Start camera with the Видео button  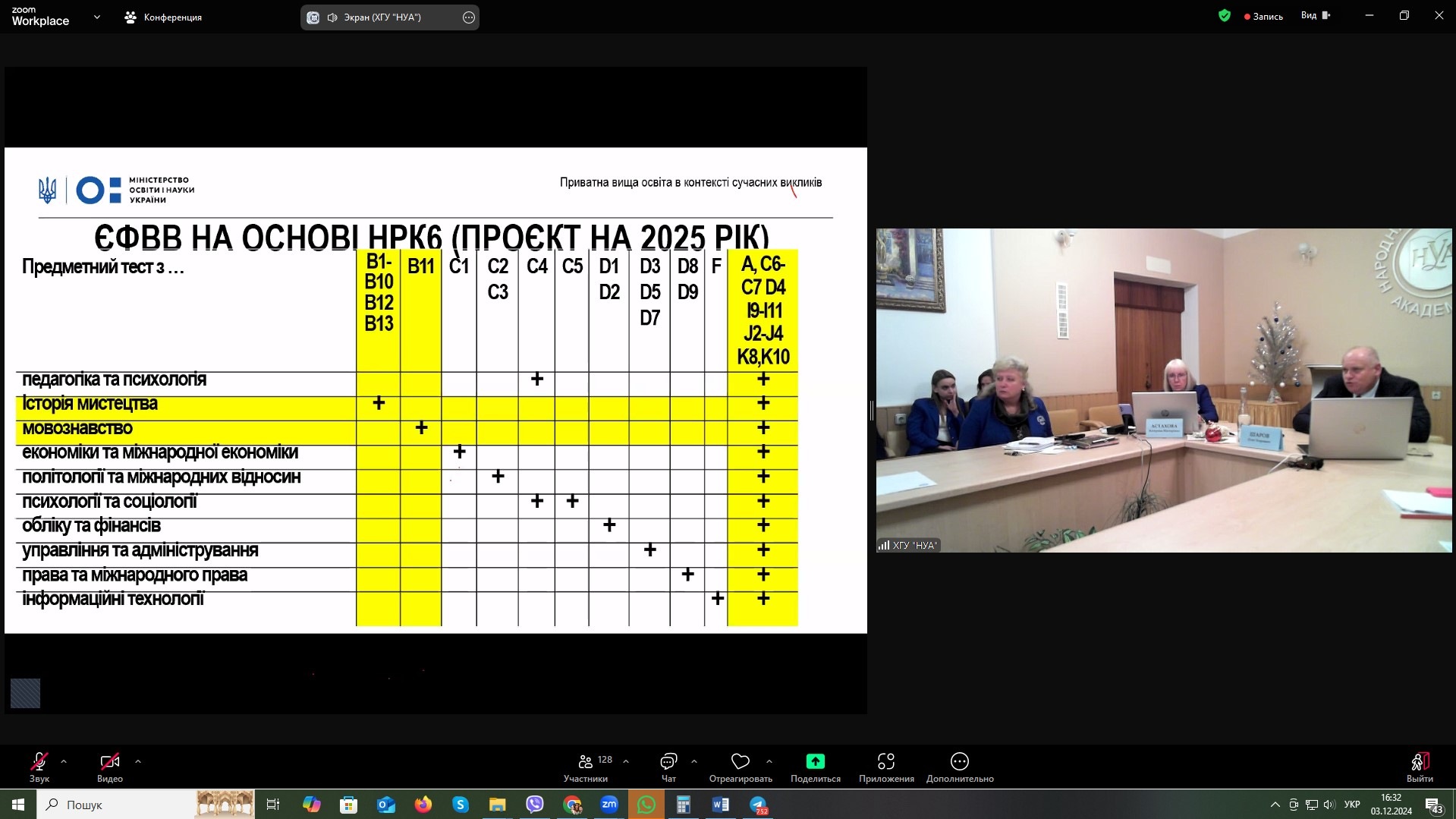(110, 767)
